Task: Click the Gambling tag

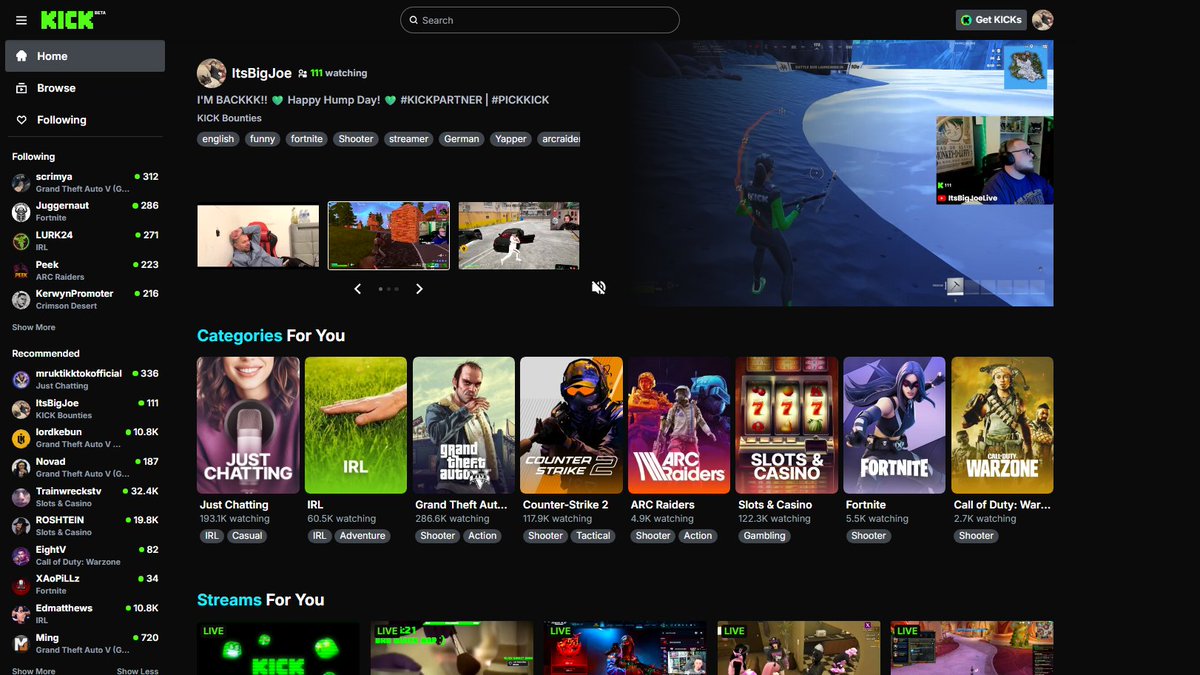Action: (765, 536)
